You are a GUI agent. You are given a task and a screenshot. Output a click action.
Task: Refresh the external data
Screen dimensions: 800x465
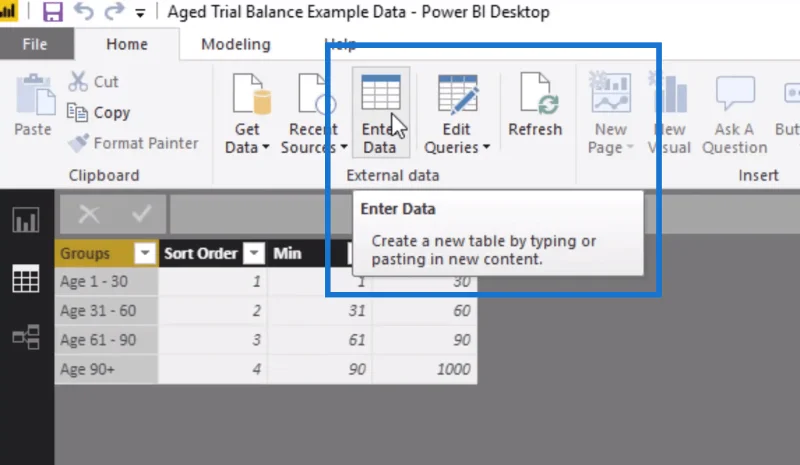(535, 105)
